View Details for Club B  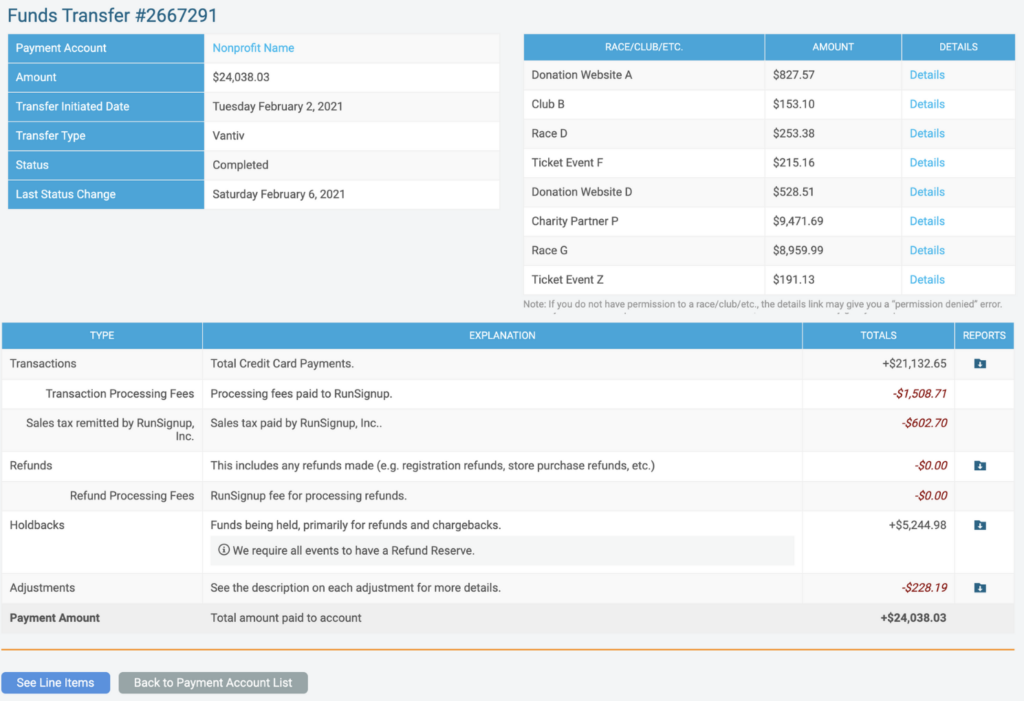point(926,104)
